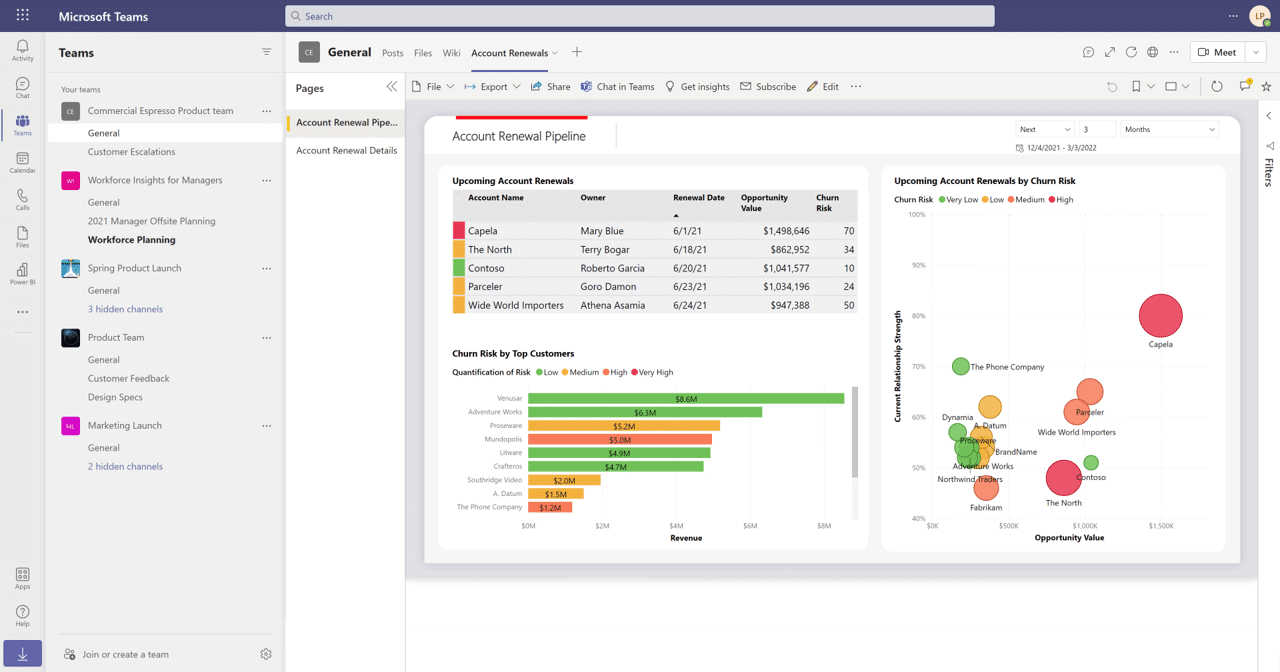The height and width of the screenshot is (672, 1280).
Task: Click the Activity bell icon
Action: (x=22, y=51)
